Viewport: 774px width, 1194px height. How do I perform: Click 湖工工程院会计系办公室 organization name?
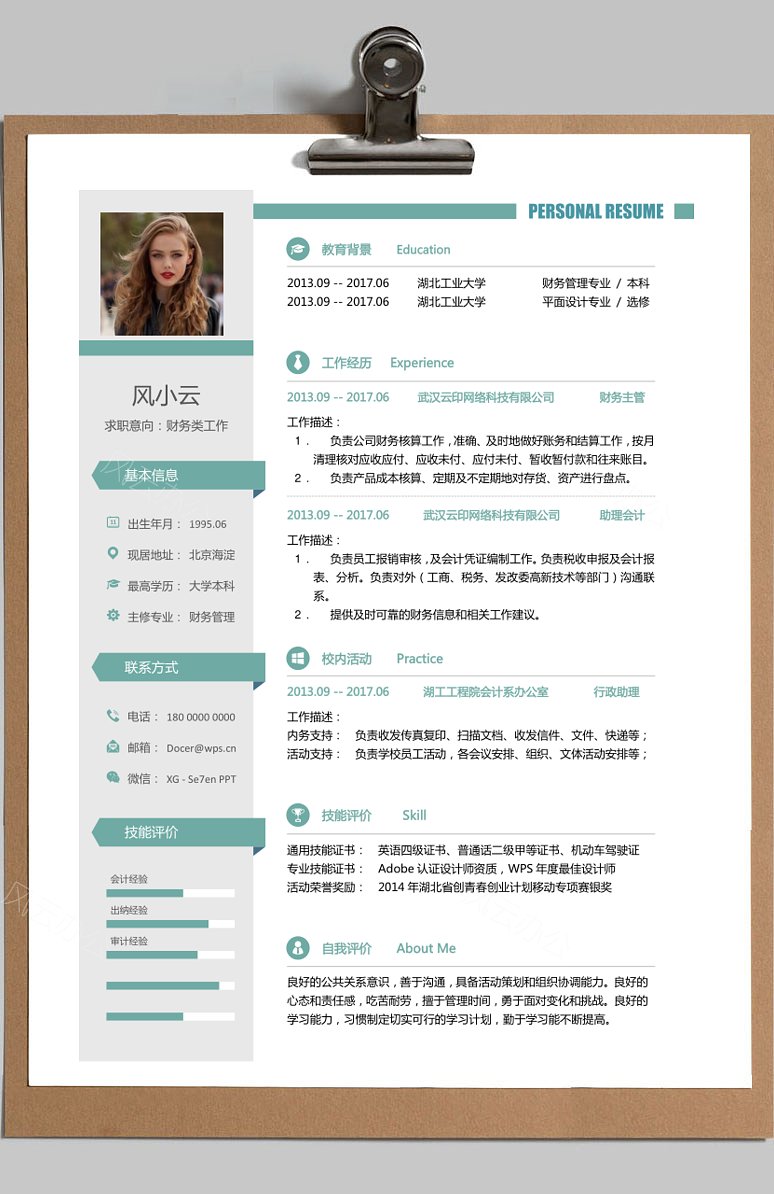[485, 692]
